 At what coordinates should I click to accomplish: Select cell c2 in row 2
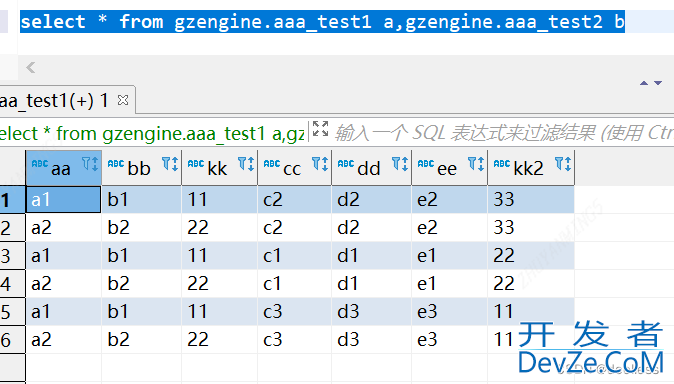pos(295,227)
